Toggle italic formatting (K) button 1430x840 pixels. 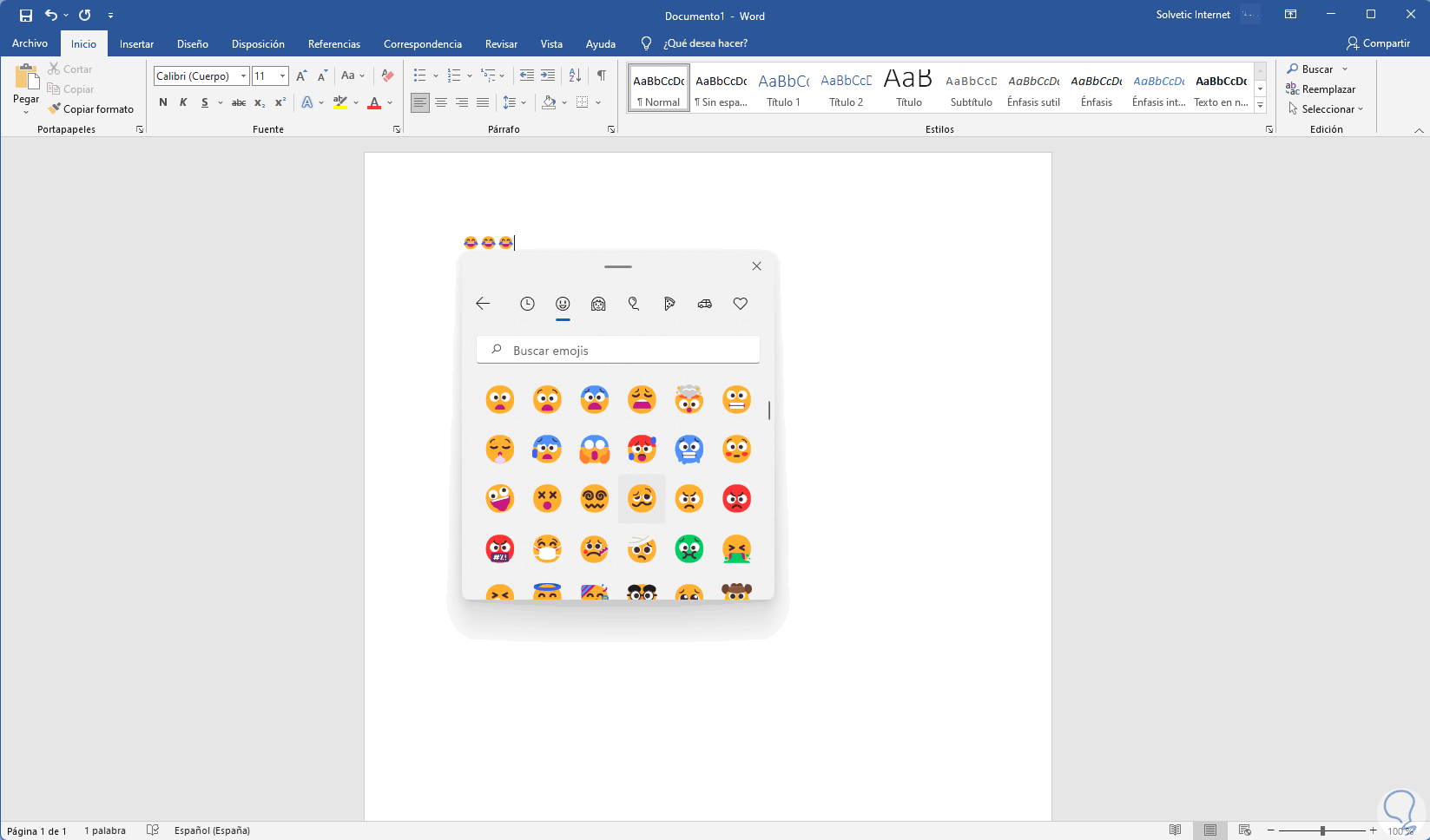point(183,102)
